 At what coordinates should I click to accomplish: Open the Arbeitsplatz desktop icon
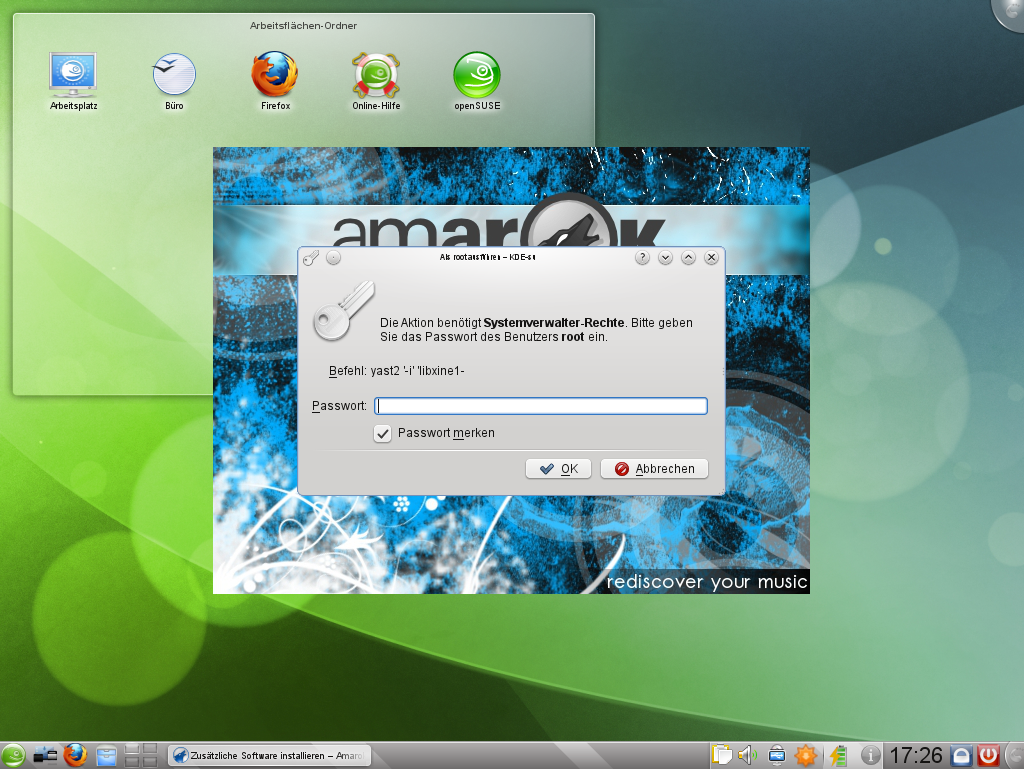pyautogui.click(x=73, y=76)
